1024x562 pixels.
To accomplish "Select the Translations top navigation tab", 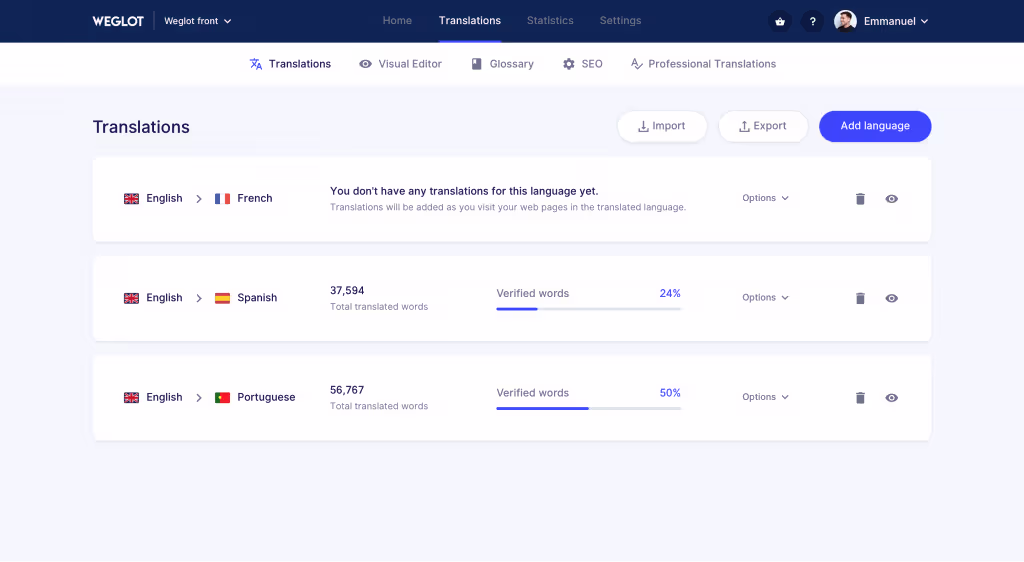I will click(x=470, y=20).
